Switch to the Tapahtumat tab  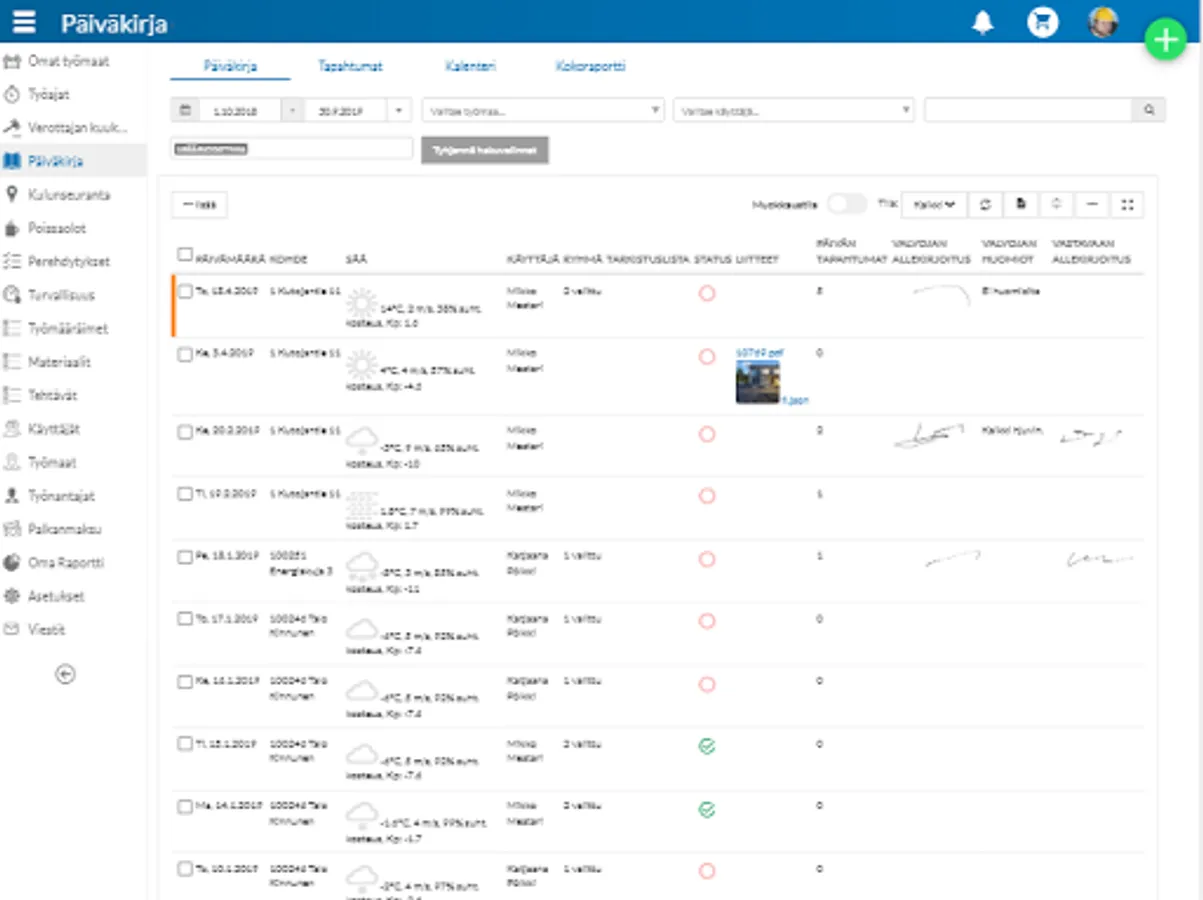[350, 66]
